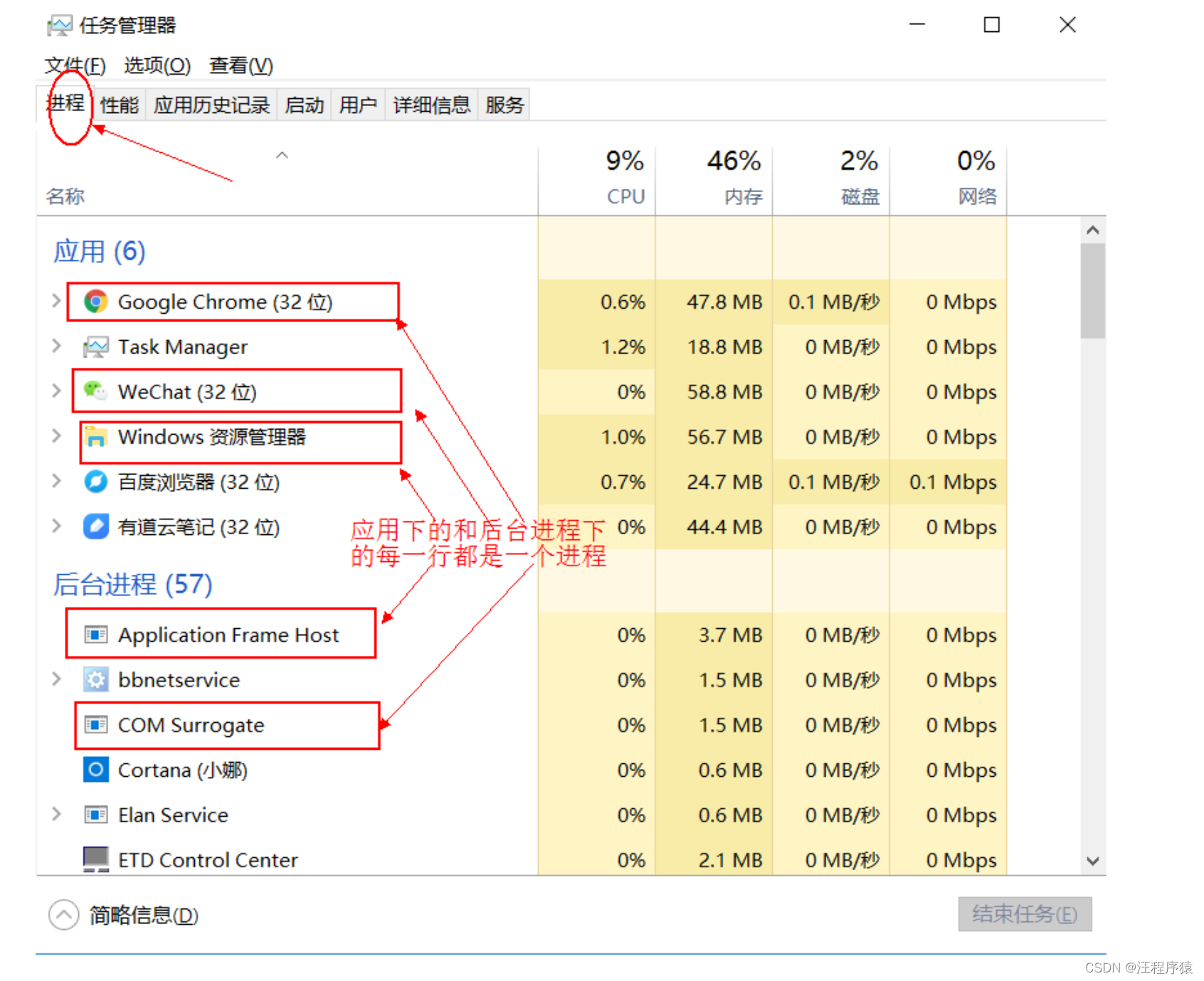
Task: Click the Google Chrome process icon
Action: pyautogui.click(x=95, y=302)
